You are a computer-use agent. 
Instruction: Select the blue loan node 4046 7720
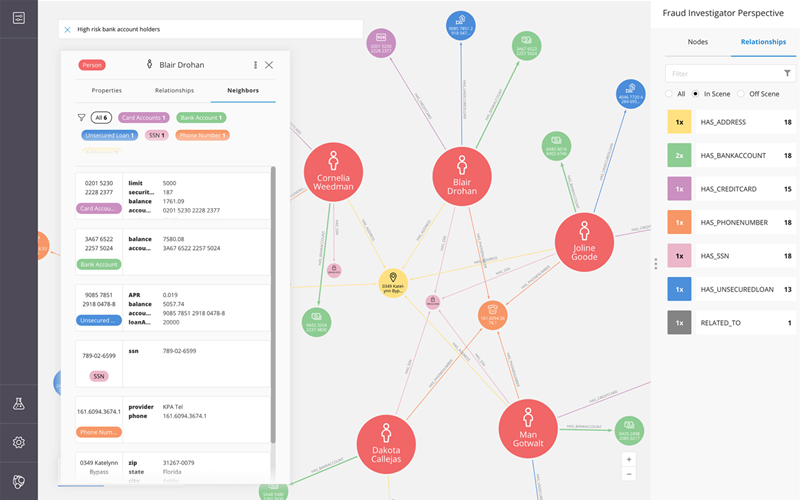tap(631, 94)
